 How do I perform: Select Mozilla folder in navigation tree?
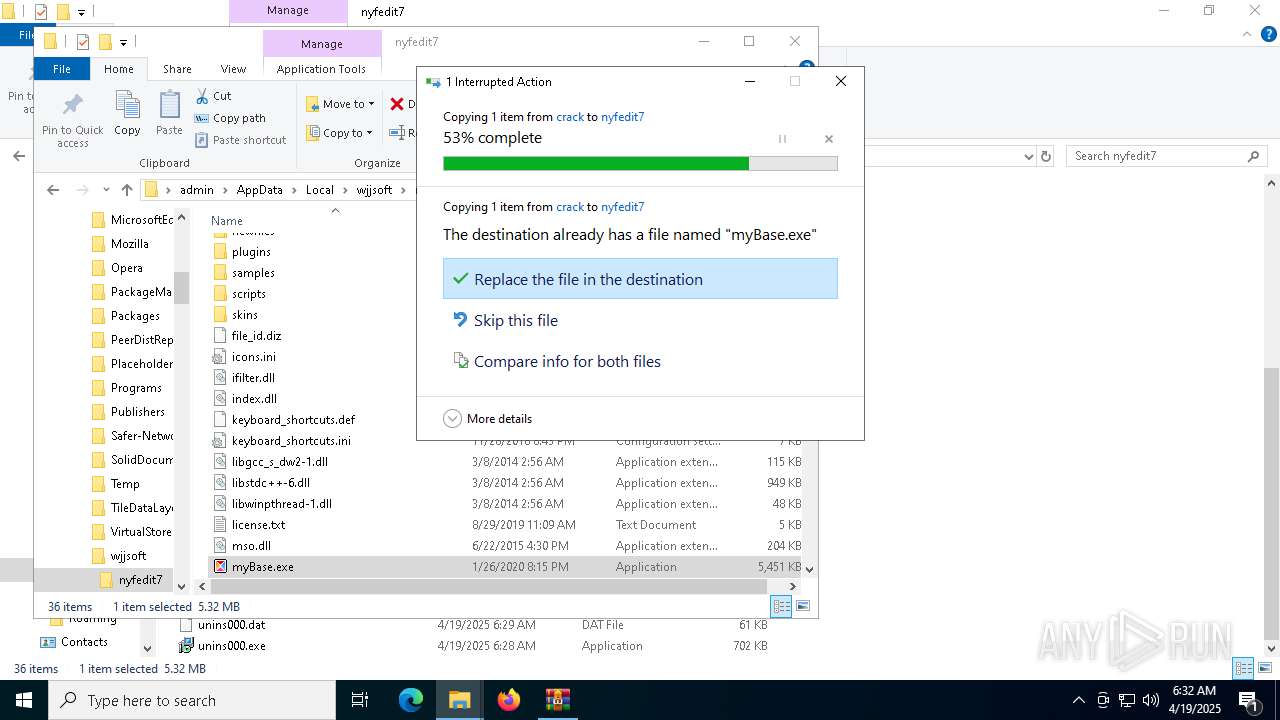pyautogui.click(x=129, y=244)
